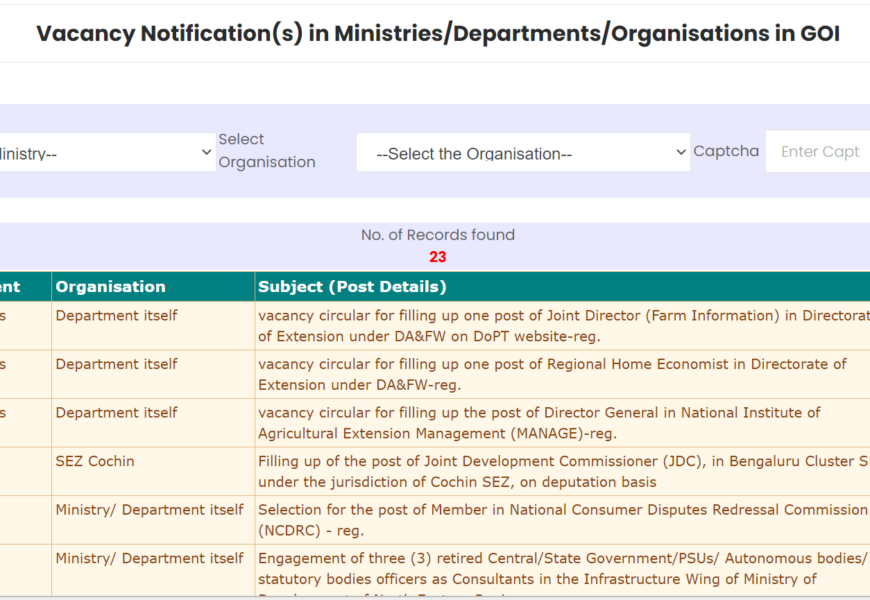Open the Ministry selection dropdown
The height and width of the screenshot is (600, 870).
point(105,153)
